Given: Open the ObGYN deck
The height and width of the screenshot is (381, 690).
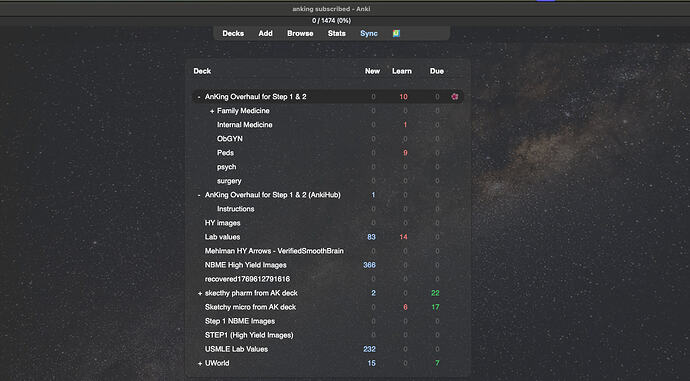Looking at the screenshot, I should click(230, 139).
